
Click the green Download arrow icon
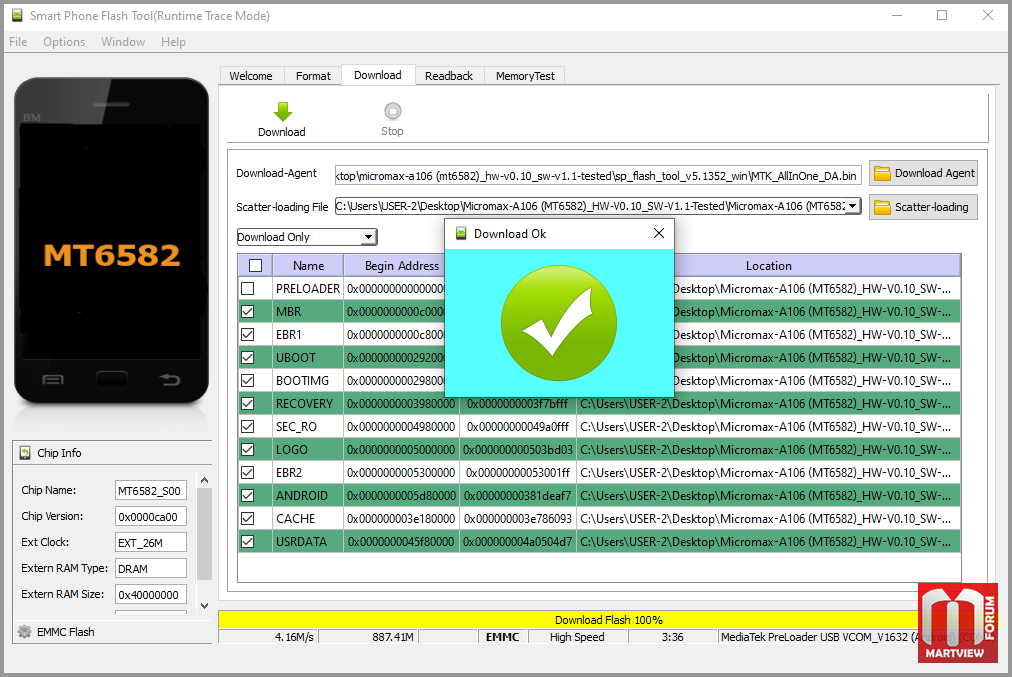[x=283, y=112]
